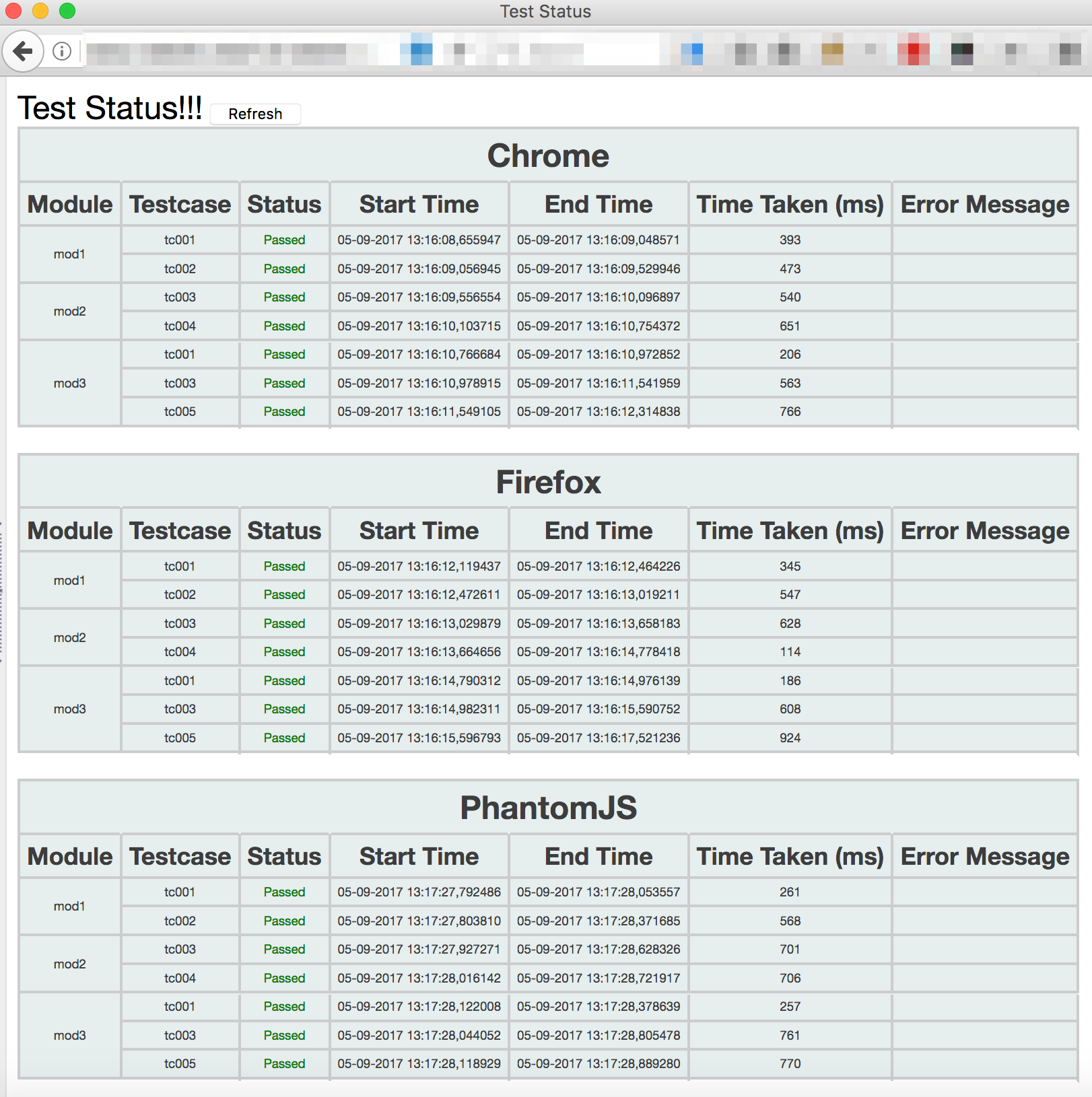This screenshot has width=1092, height=1097.
Task: Select PhantomJS end time 13:17:28,889280
Action: pos(599,1063)
